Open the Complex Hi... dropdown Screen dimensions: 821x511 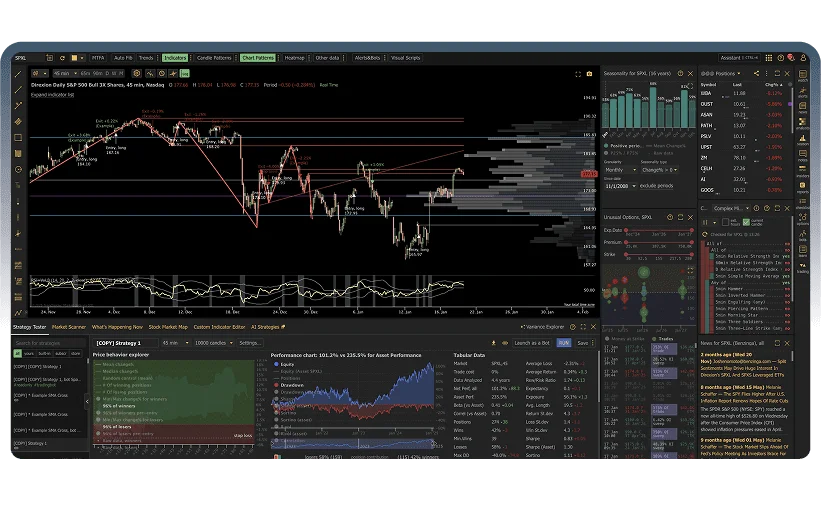coord(732,208)
